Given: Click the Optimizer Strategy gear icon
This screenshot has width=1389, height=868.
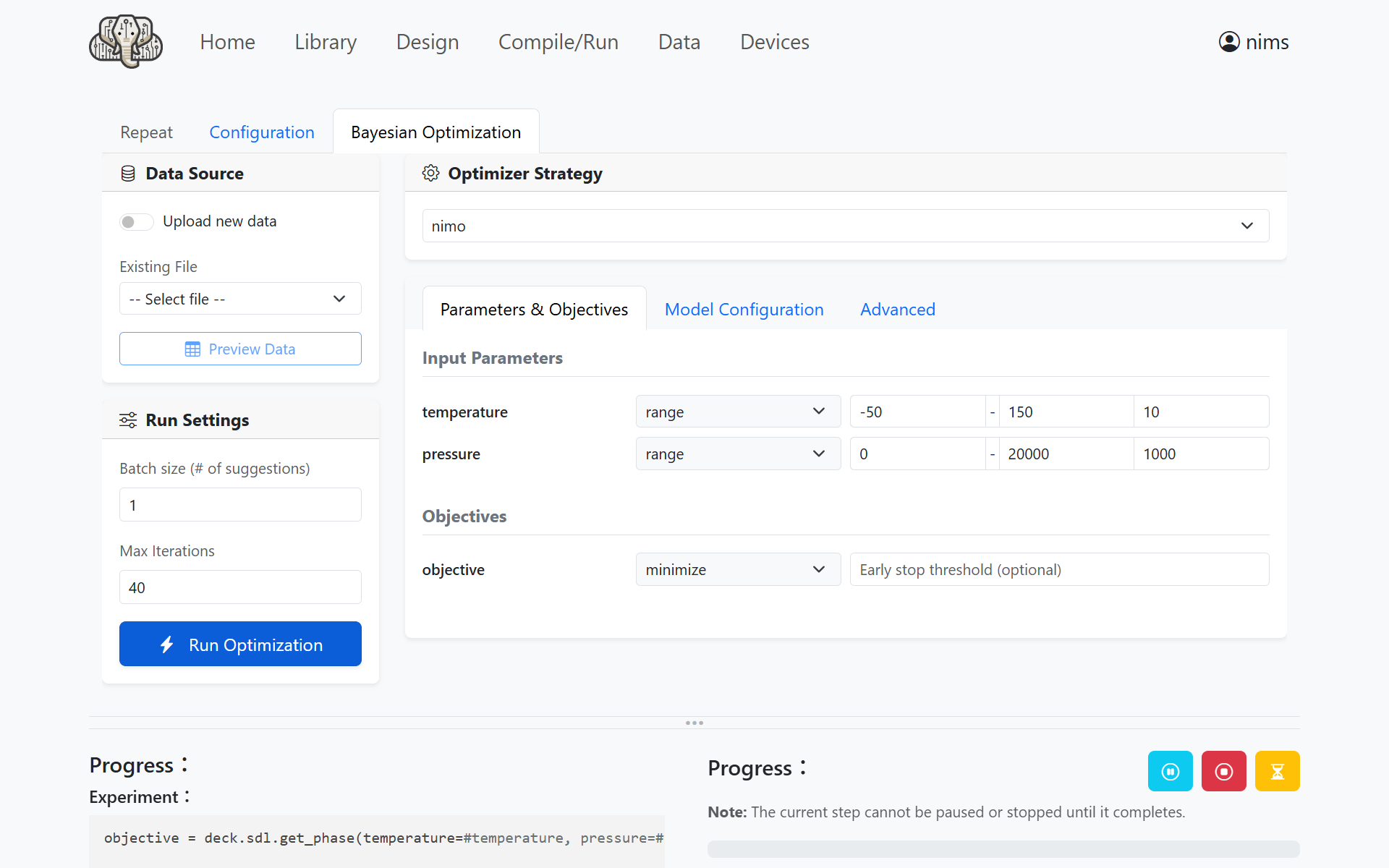Looking at the screenshot, I should 431,174.
